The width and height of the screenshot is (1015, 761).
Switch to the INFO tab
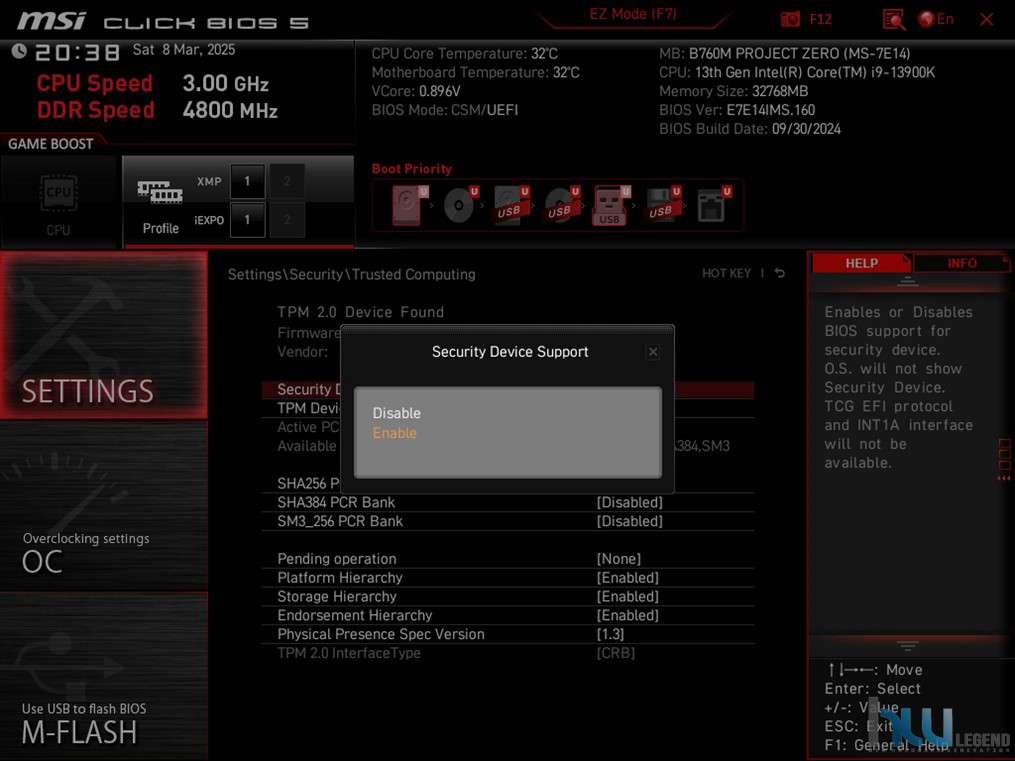tap(961, 263)
